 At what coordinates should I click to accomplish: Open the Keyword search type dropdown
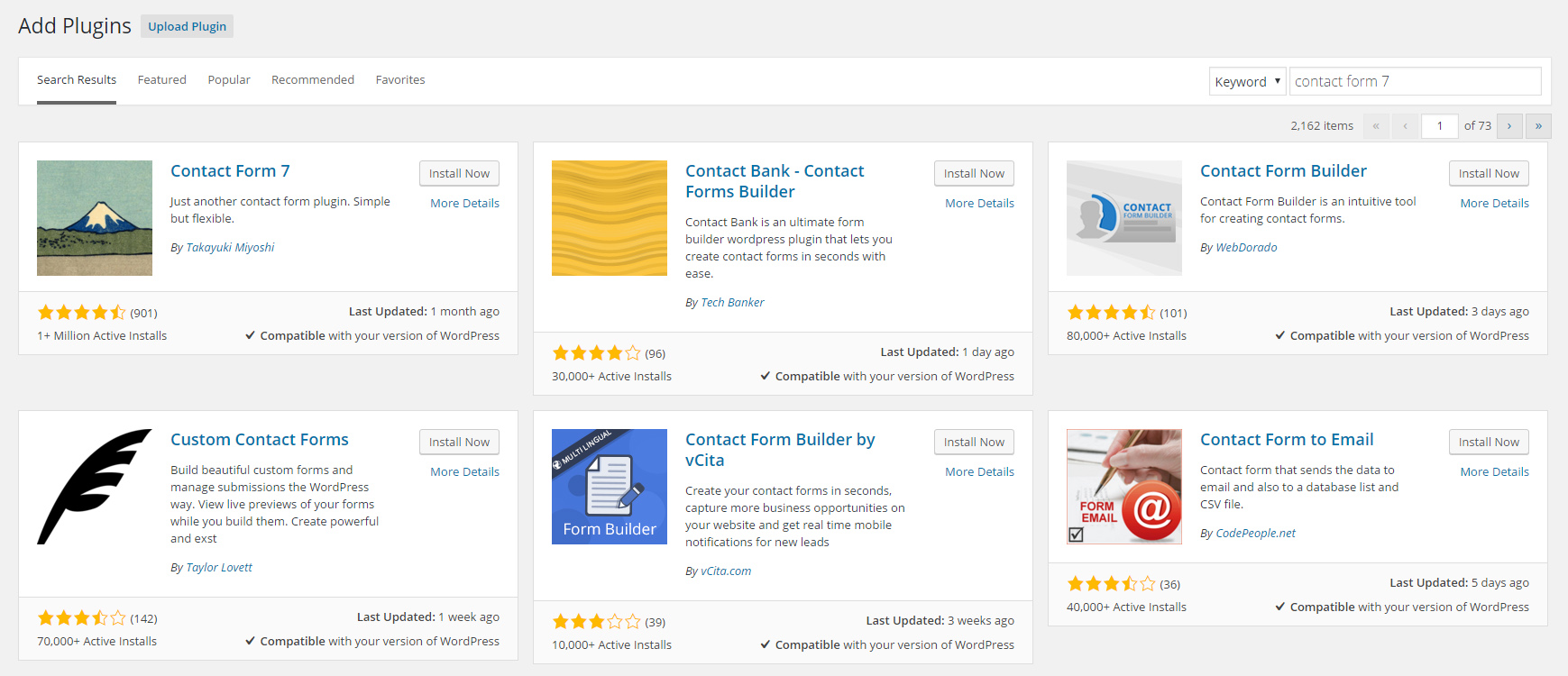point(1247,81)
